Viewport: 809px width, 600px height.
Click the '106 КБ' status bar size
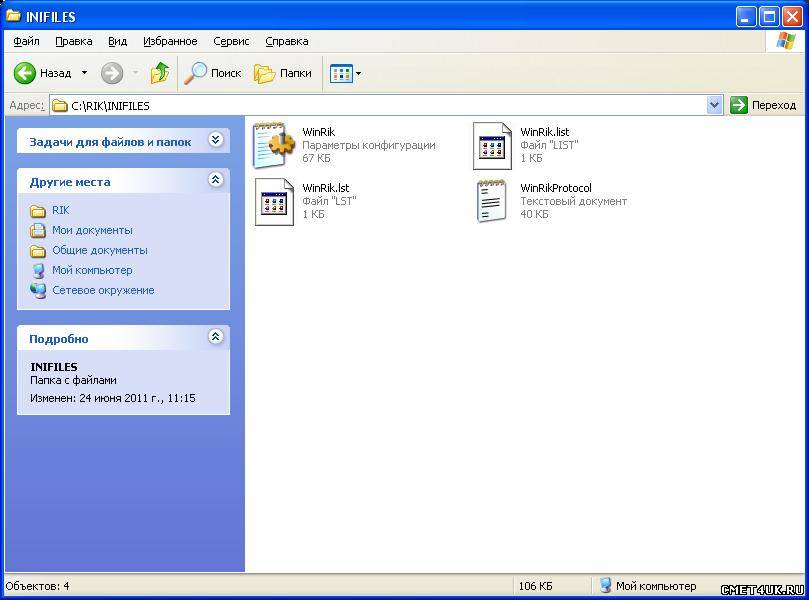[535, 586]
